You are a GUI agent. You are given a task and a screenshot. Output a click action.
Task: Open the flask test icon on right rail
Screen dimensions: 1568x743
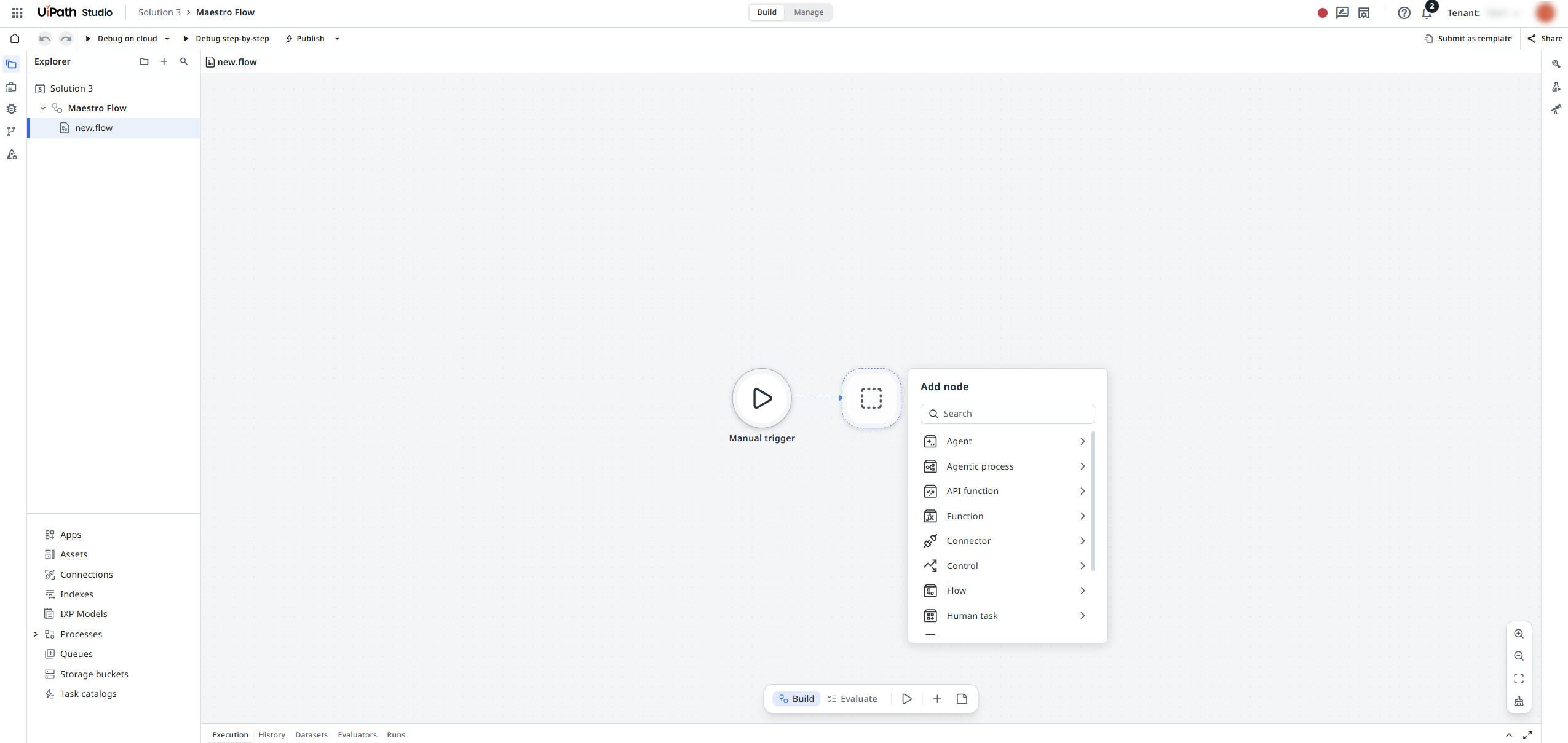pyautogui.click(x=1556, y=87)
